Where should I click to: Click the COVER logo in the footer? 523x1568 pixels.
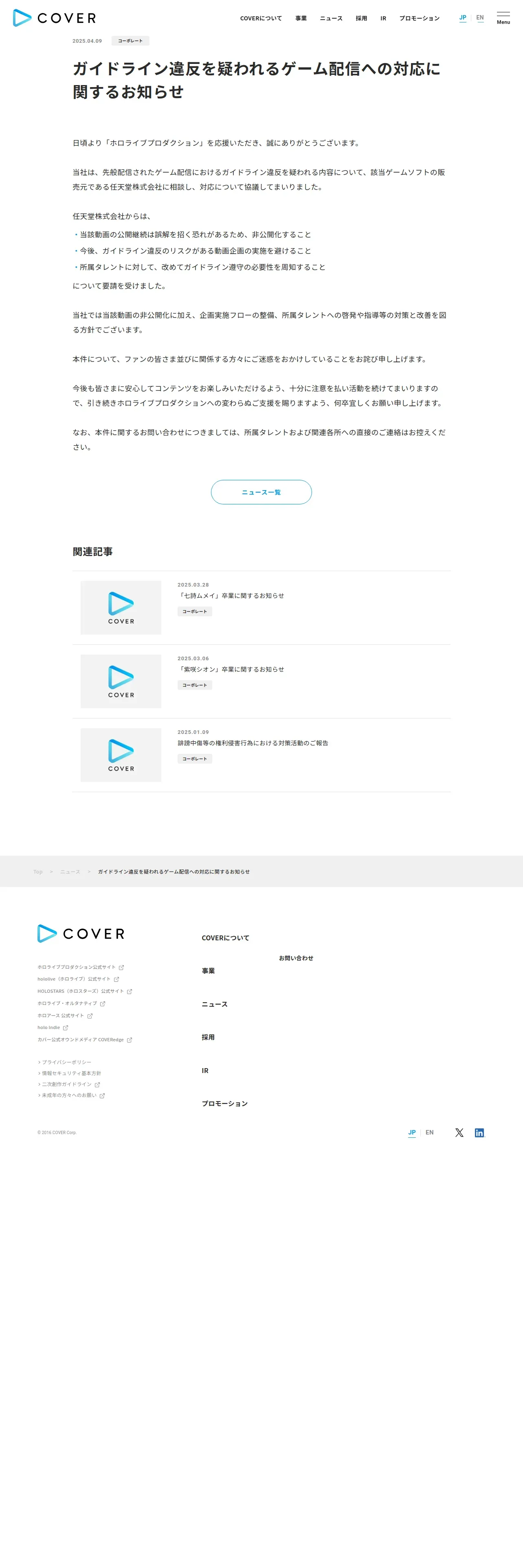pyautogui.click(x=81, y=933)
